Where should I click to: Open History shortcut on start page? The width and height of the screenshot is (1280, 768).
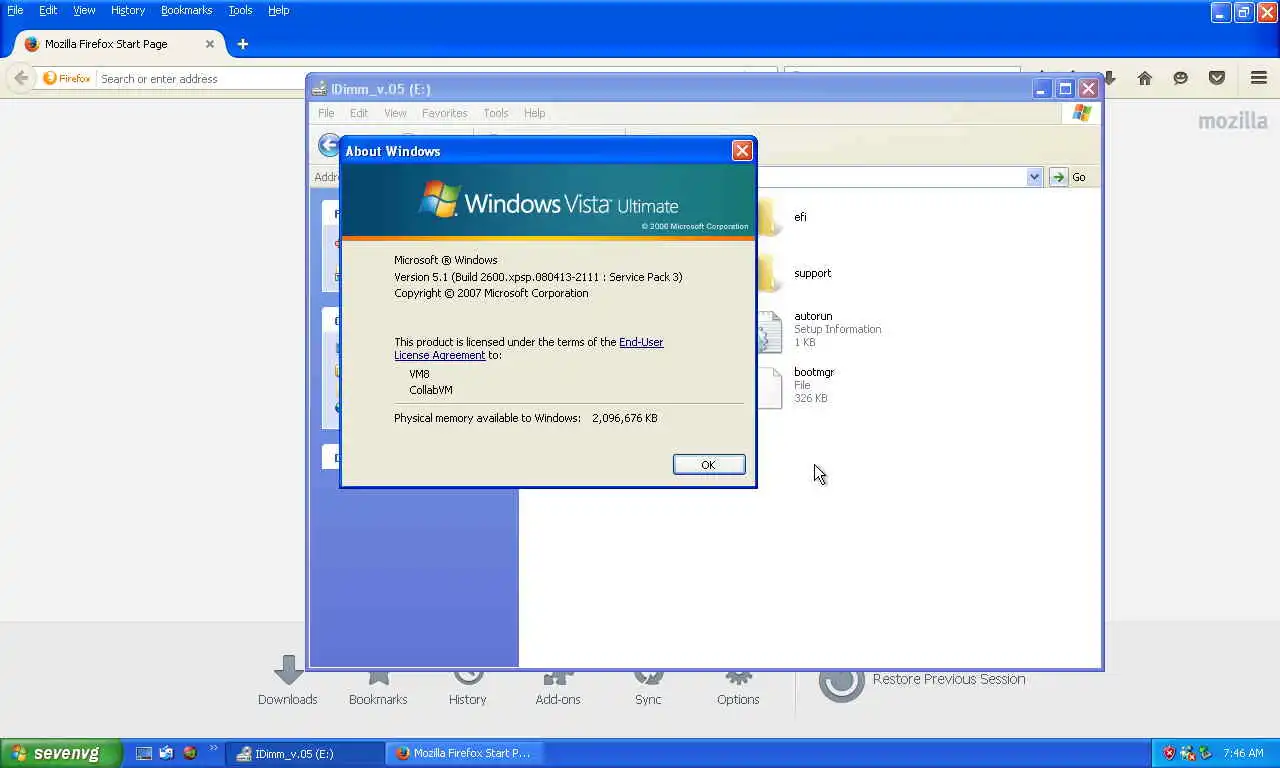coord(468,688)
